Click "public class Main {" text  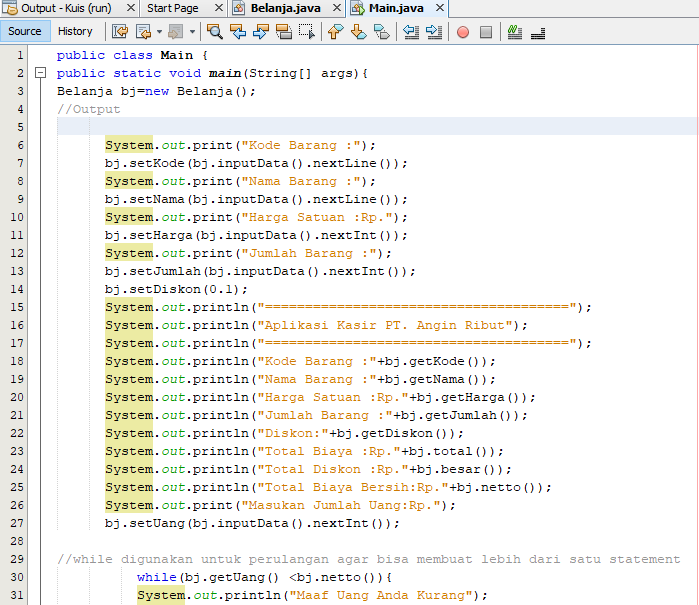[132, 55]
